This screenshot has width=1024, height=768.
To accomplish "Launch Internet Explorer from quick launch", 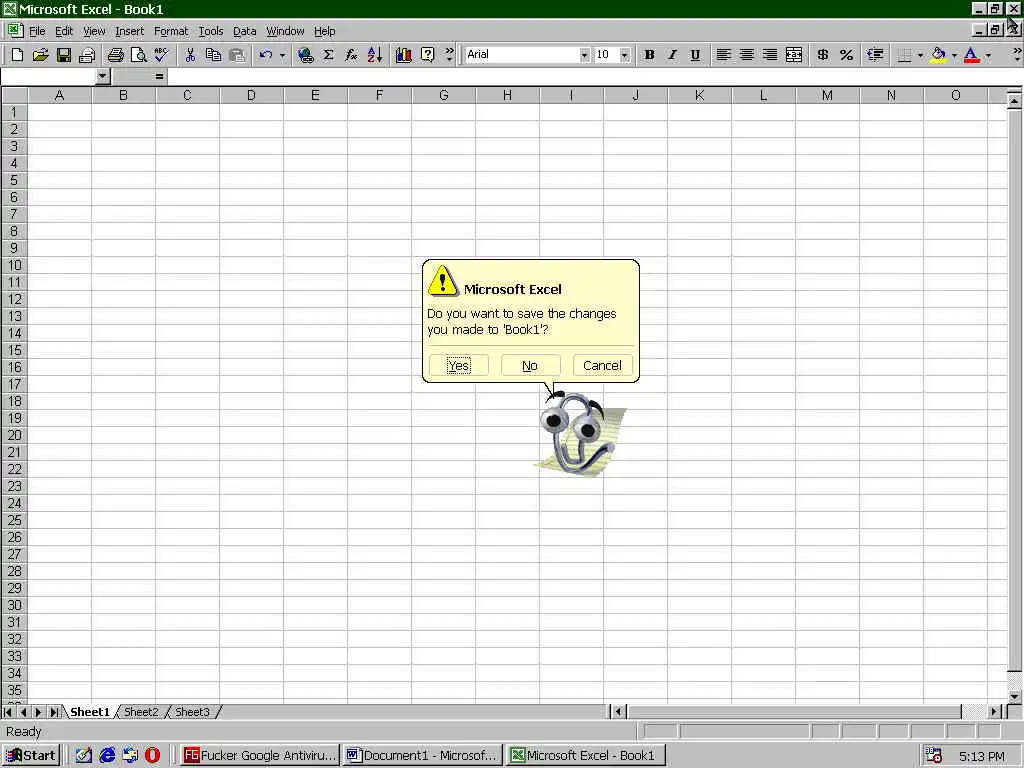I will (107, 756).
